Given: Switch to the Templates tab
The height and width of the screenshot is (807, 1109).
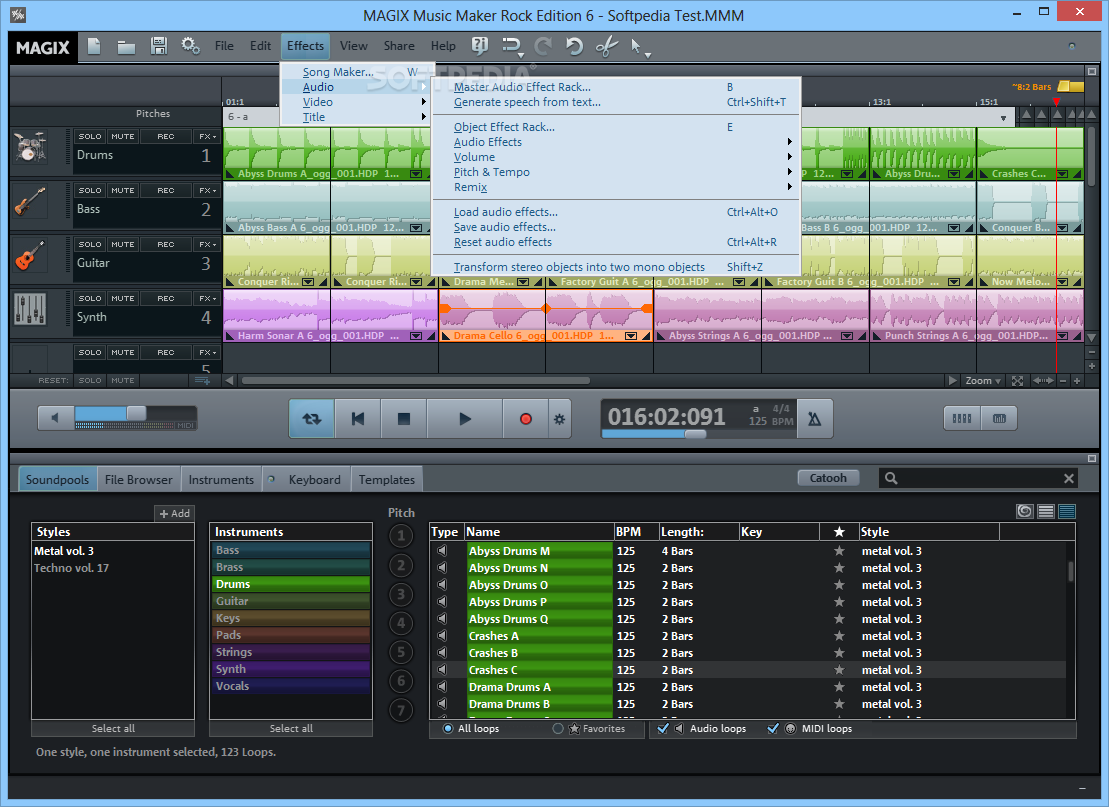Looking at the screenshot, I should pyautogui.click(x=386, y=480).
